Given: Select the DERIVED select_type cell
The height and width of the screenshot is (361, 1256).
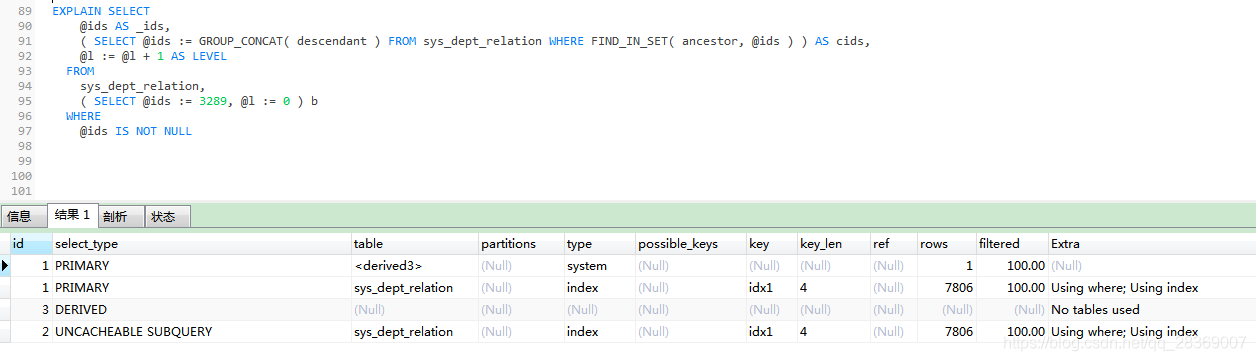Looking at the screenshot, I should [202, 310].
